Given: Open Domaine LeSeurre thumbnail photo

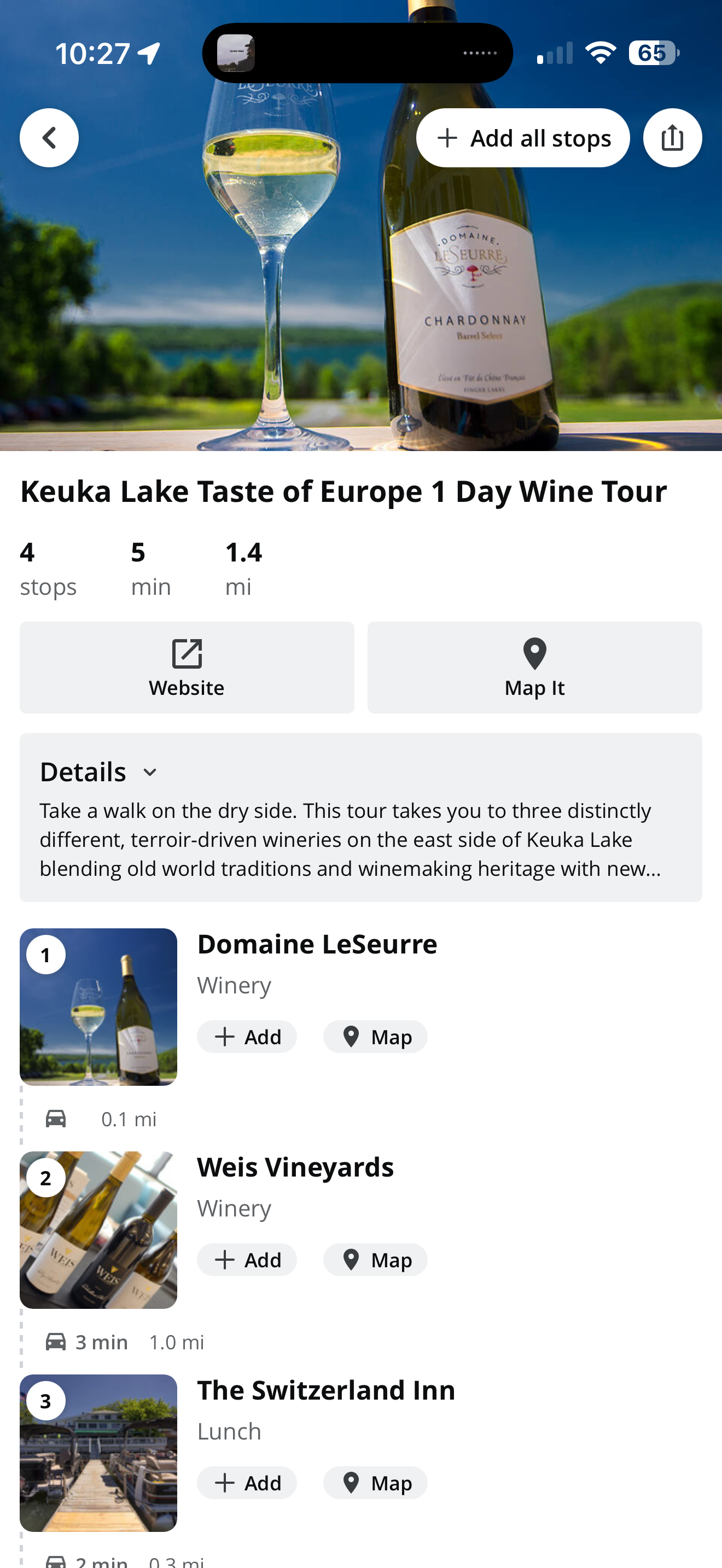Looking at the screenshot, I should pyautogui.click(x=98, y=1007).
